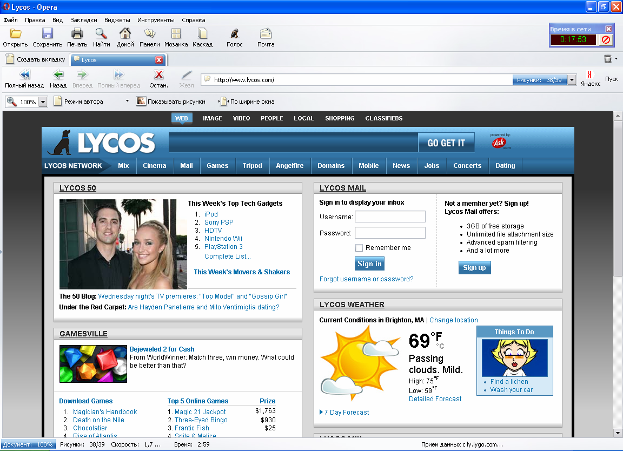Screen dimensions: 623x451
Task: Select the CLASSIFIEDS search tab
Action: (384, 118)
